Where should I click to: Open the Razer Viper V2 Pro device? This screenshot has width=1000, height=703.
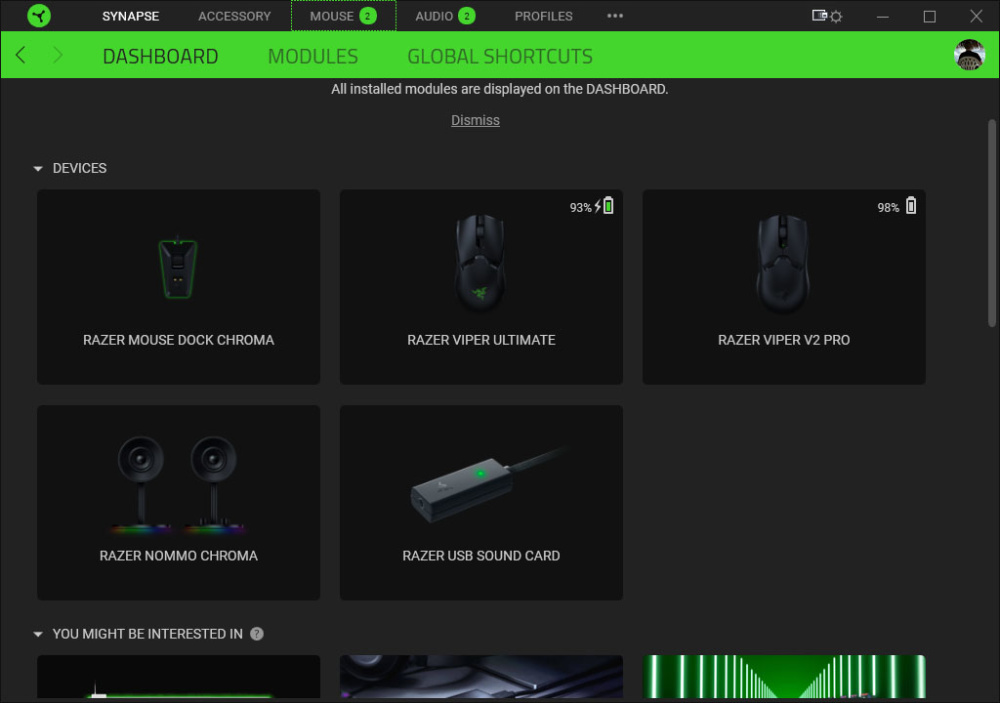click(x=784, y=286)
